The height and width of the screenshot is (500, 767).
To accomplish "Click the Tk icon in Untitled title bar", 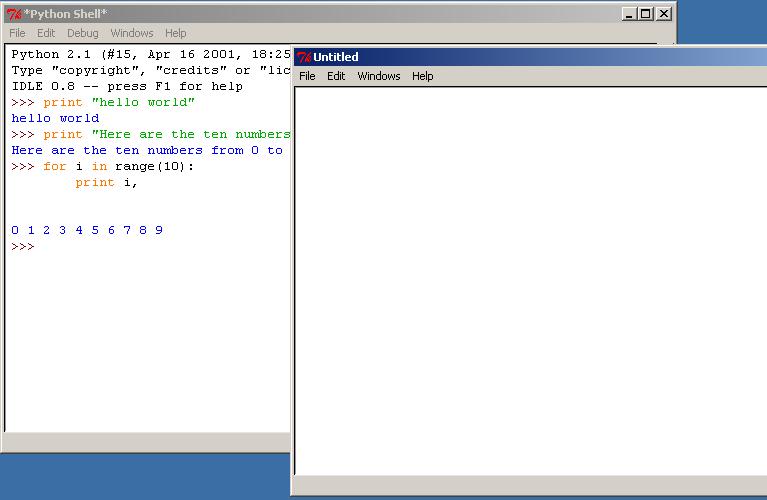I will 304,57.
